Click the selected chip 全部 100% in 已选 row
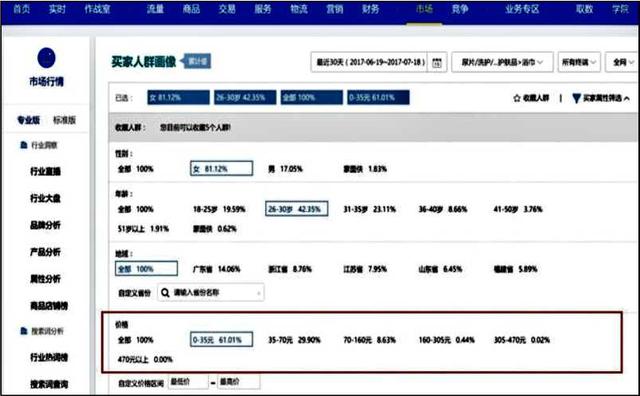The width and height of the screenshot is (640, 396). 312,98
